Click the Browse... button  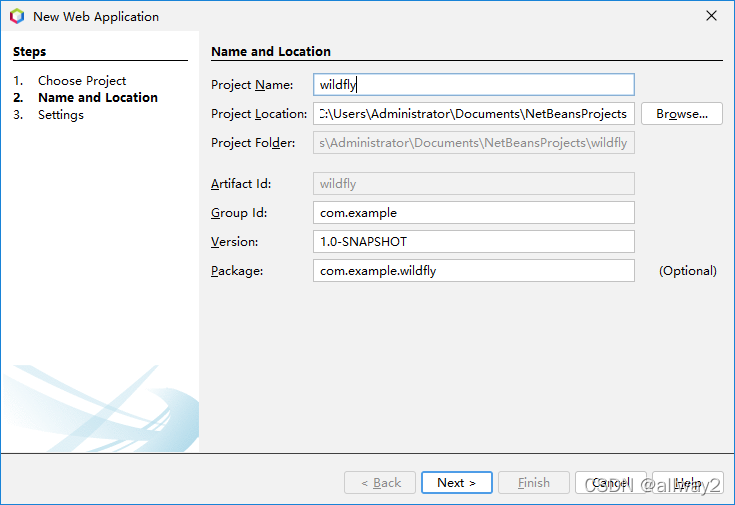click(x=682, y=114)
